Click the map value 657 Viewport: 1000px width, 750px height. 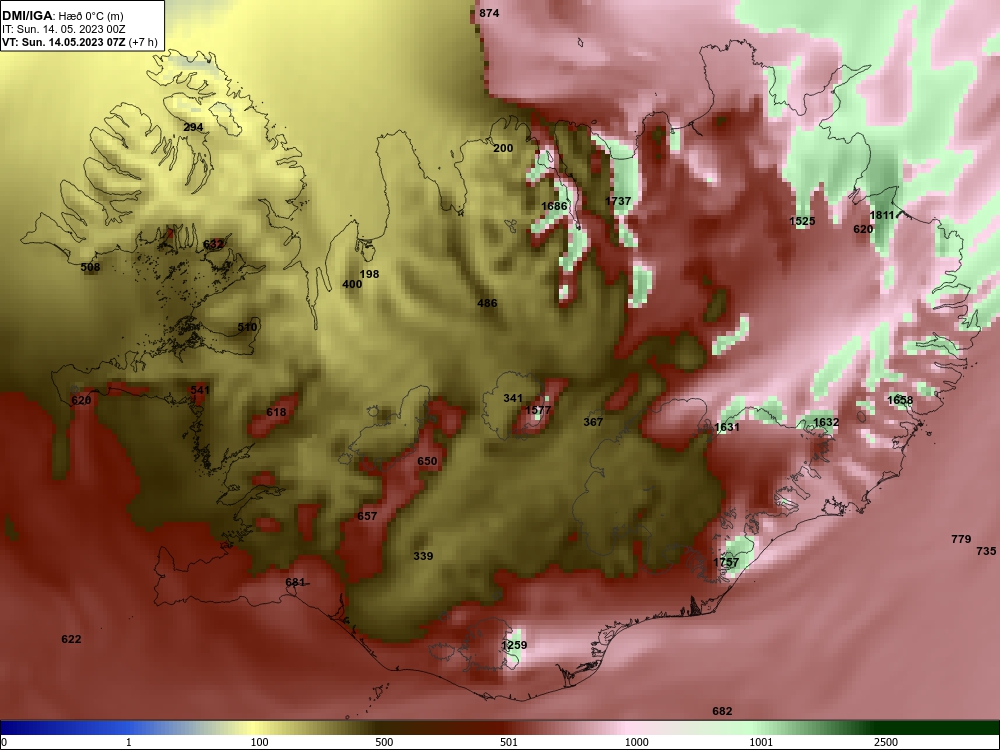coord(367,516)
